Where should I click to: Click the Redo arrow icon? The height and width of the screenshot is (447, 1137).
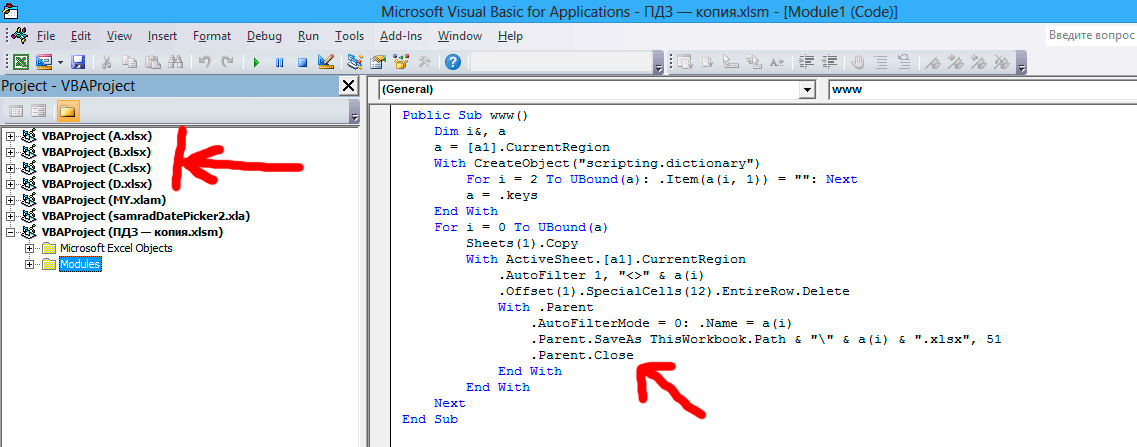[227, 62]
